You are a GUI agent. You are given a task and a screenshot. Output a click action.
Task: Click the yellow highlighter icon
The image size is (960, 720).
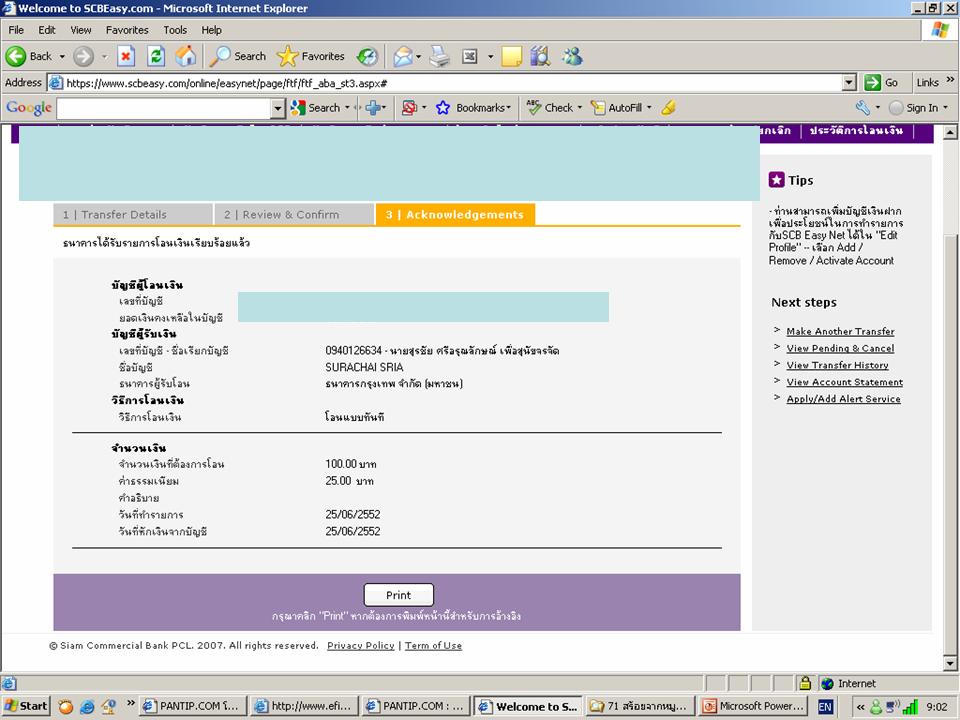(669, 108)
